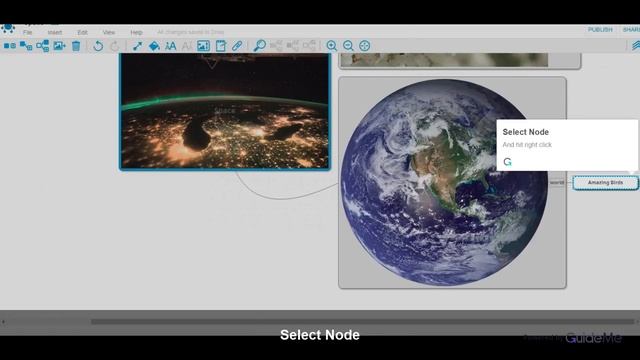Select the Earth globe image node
This screenshot has height=360, width=640.
pyautogui.click(x=452, y=182)
